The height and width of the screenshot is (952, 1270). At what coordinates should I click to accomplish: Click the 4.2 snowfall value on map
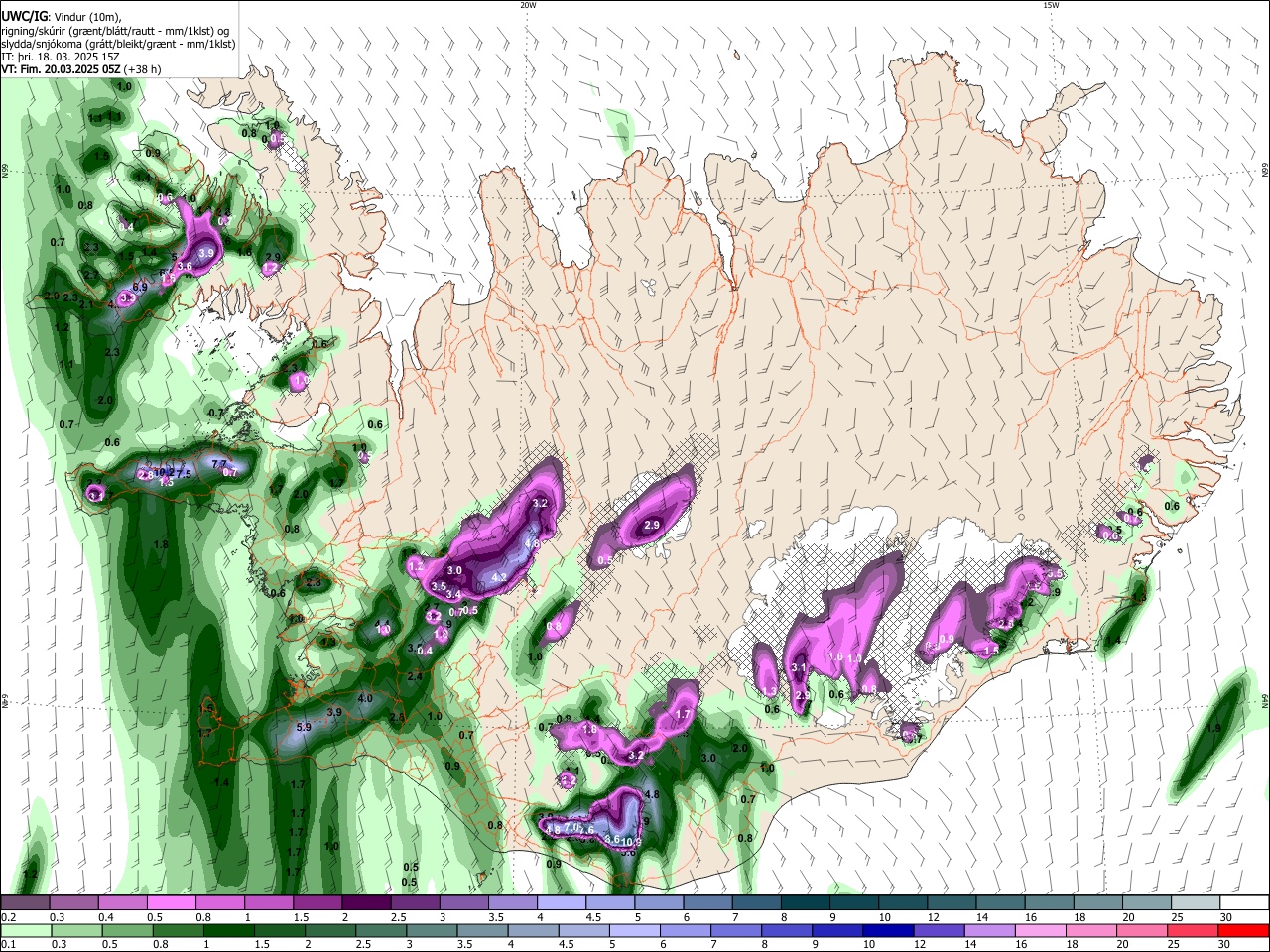(x=500, y=577)
